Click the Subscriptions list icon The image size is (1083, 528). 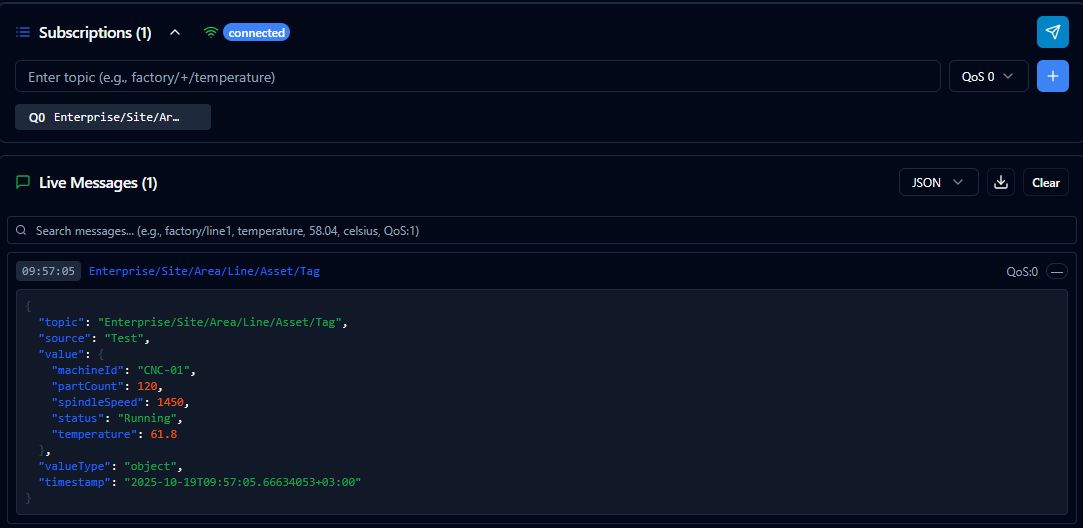(x=23, y=32)
